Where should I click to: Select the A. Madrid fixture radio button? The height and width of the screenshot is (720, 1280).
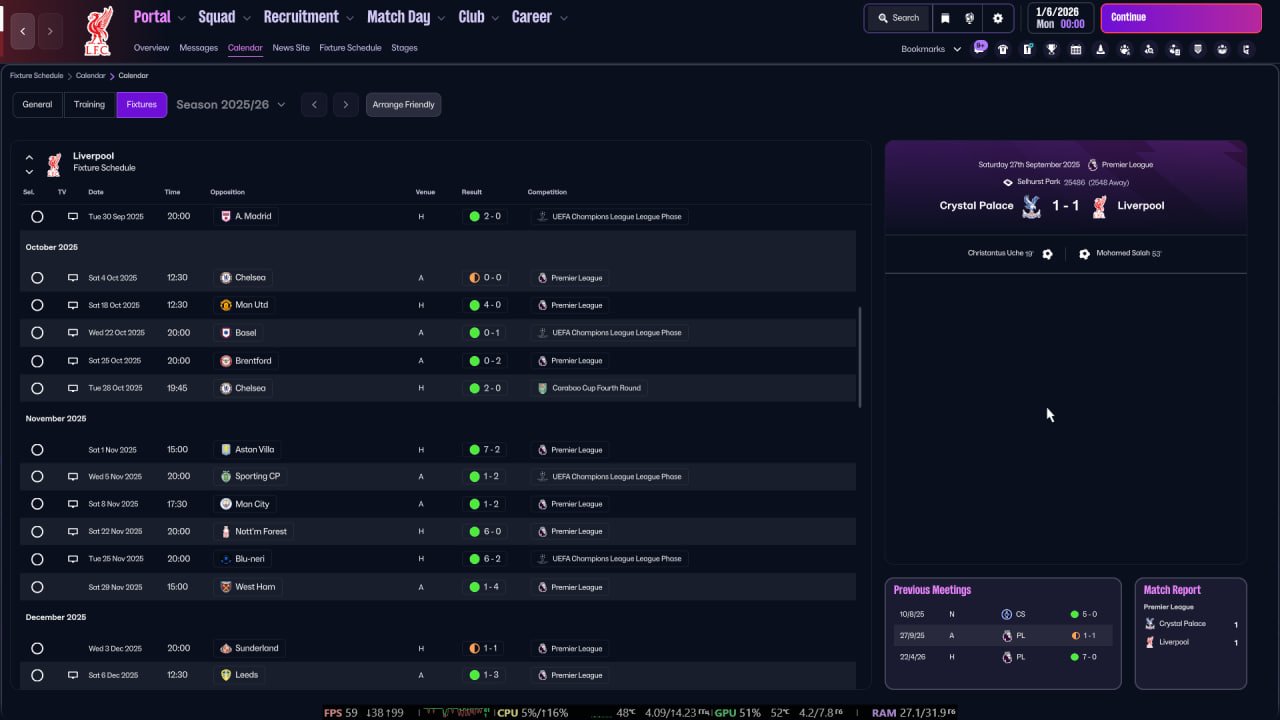click(x=37, y=216)
